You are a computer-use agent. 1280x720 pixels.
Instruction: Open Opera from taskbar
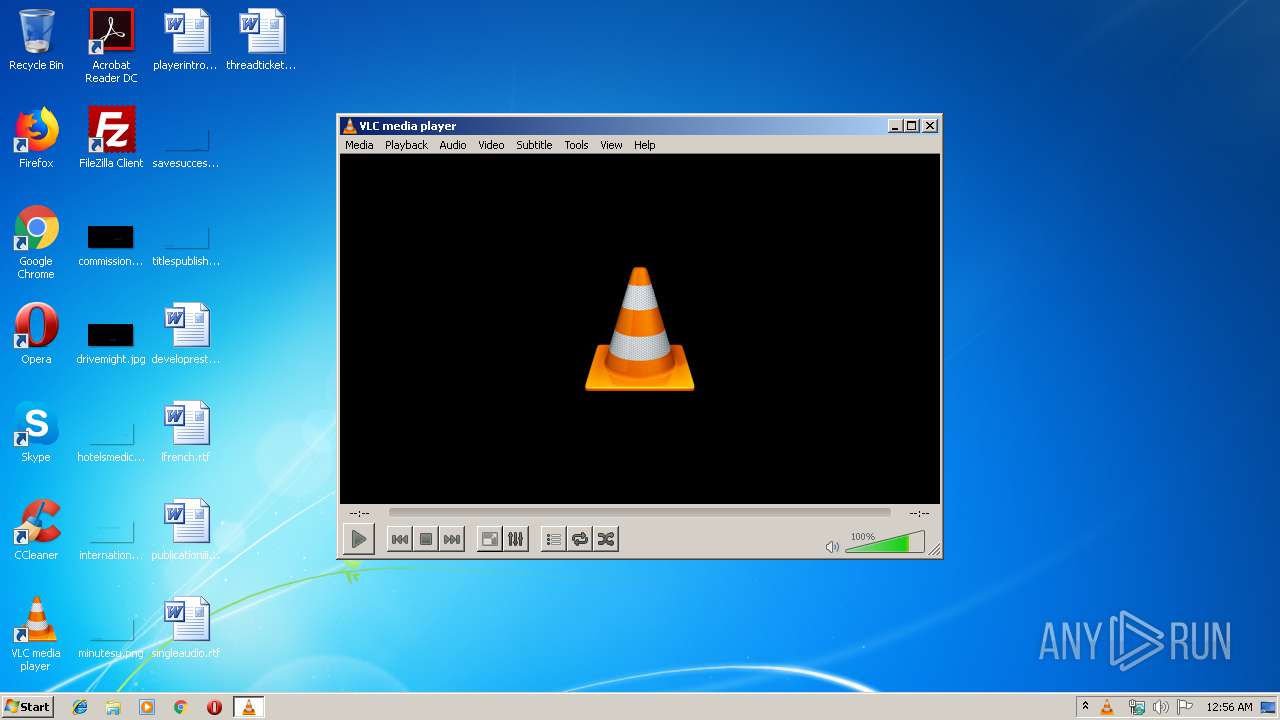214,707
